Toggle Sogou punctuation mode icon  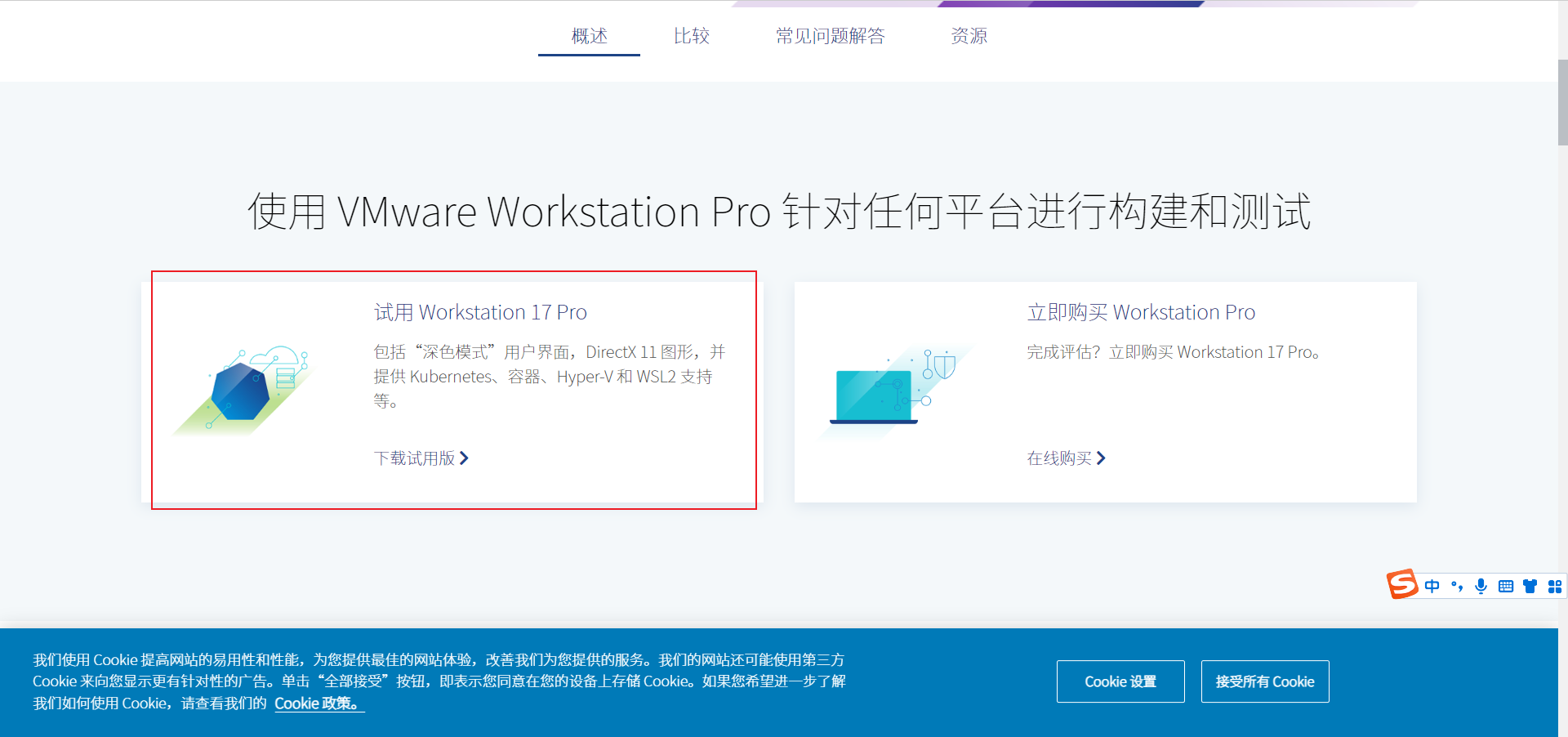1457,586
